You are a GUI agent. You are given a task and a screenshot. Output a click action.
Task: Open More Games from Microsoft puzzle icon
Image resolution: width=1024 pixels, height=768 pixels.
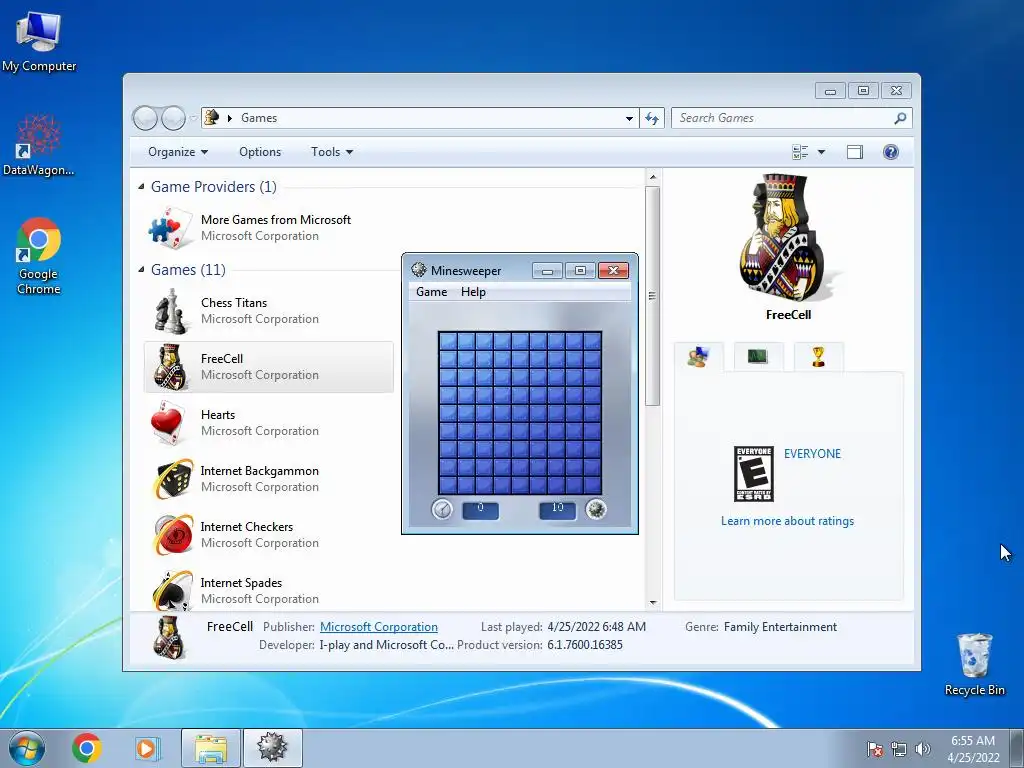(170, 227)
